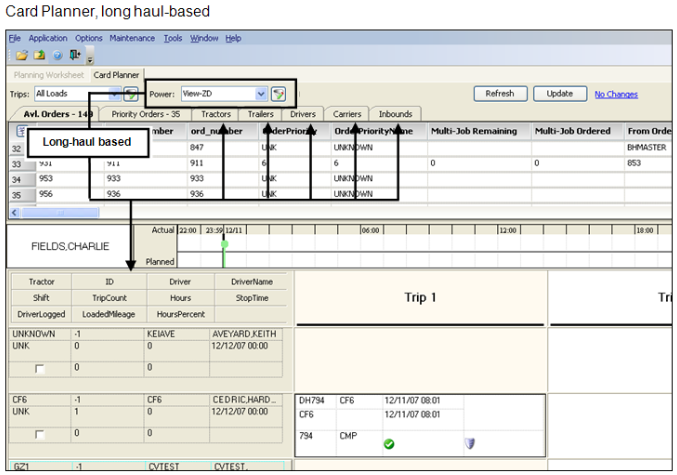Click green checkmark icon in Trip 1 card
The height and width of the screenshot is (475, 677).
pyautogui.click(x=388, y=443)
